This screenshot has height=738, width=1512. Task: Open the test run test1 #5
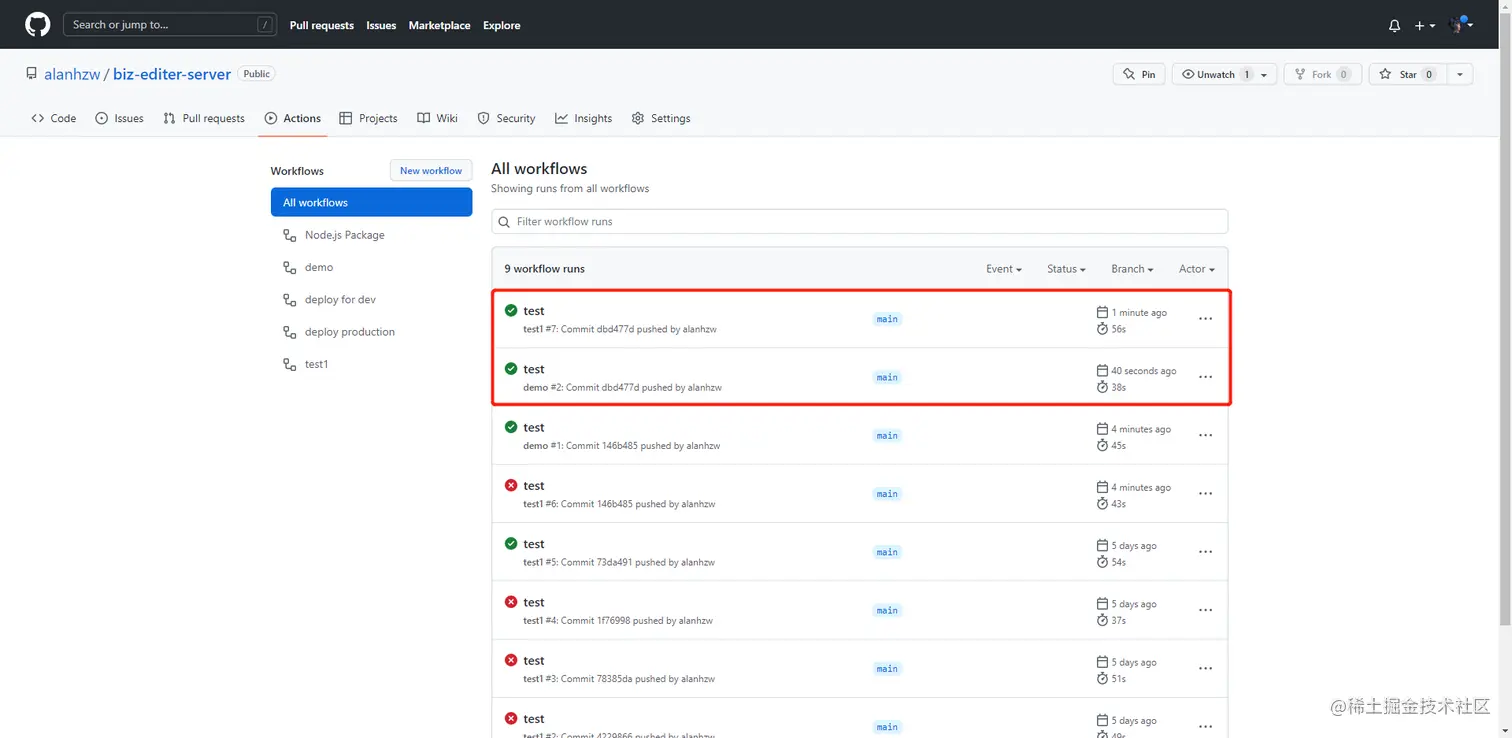(x=534, y=544)
